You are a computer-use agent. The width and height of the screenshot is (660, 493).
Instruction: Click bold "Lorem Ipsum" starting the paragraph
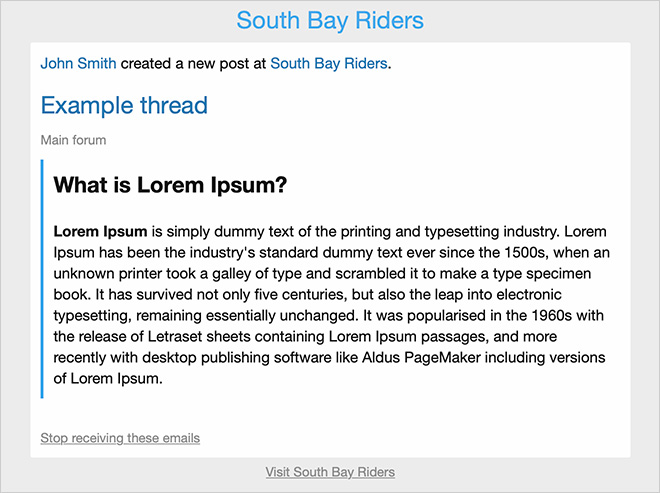100,231
